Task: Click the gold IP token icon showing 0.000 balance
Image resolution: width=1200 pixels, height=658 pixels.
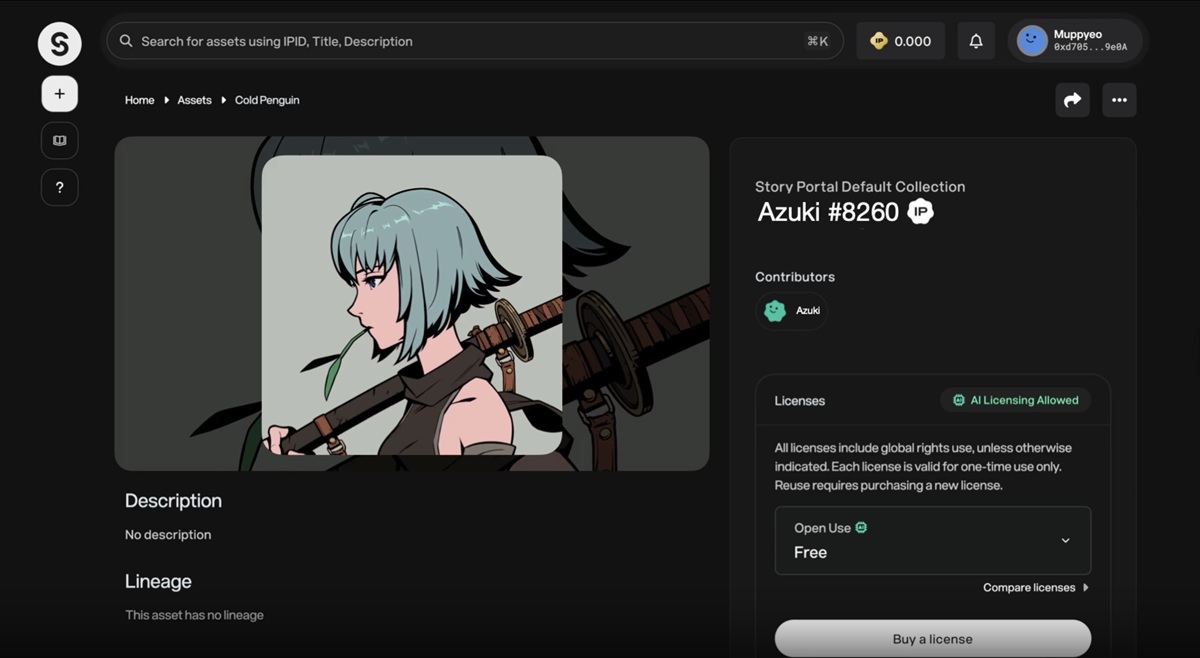Action: click(878, 40)
